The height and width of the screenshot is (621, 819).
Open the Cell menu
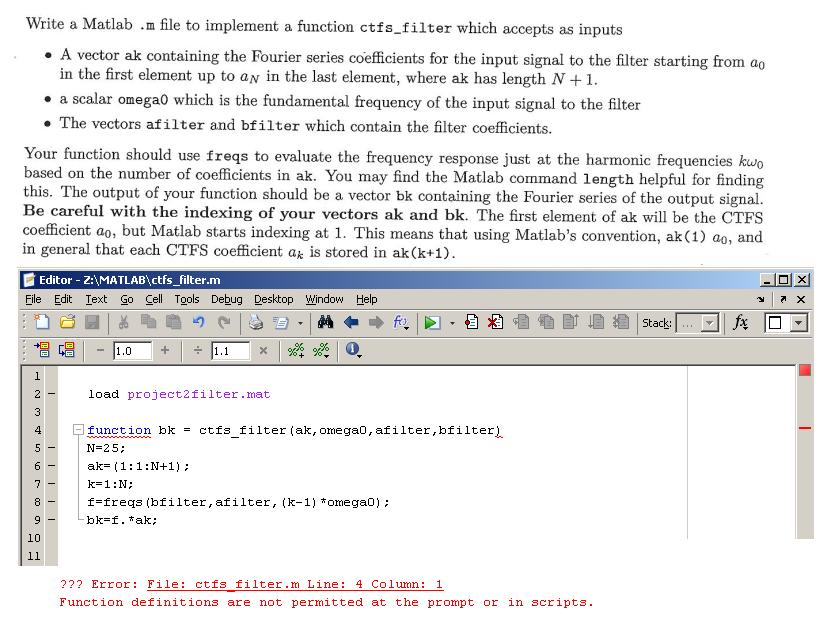coord(154,299)
